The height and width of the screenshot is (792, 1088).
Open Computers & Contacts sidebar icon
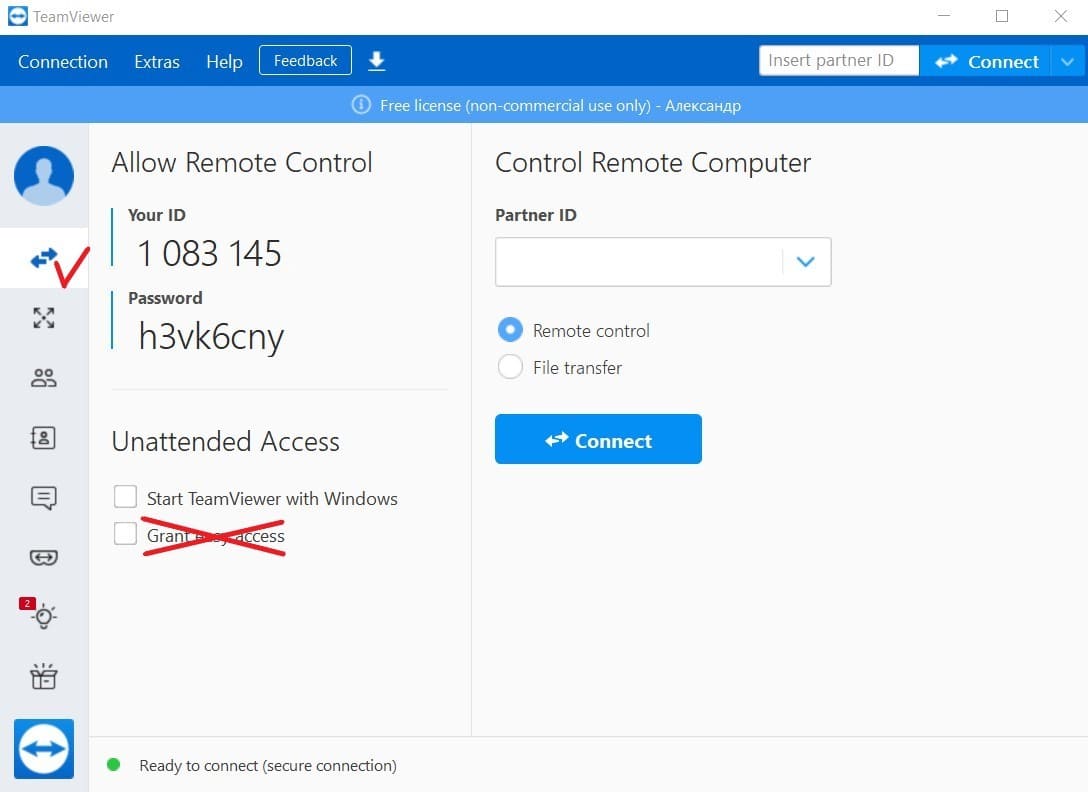click(44, 437)
